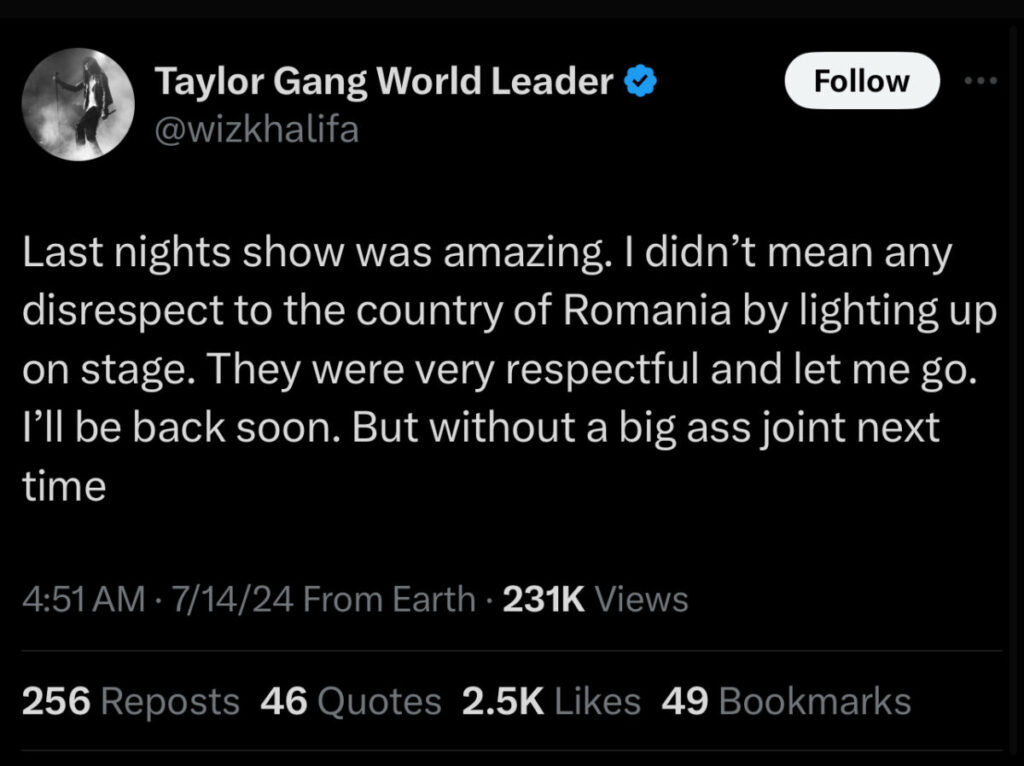This screenshot has width=1024, height=766.
Task: View the 231K Views analytics
Action: [595, 599]
